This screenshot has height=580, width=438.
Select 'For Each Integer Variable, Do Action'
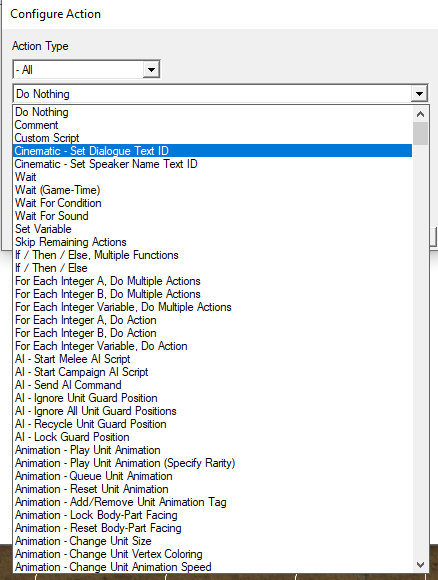pos(213,346)
